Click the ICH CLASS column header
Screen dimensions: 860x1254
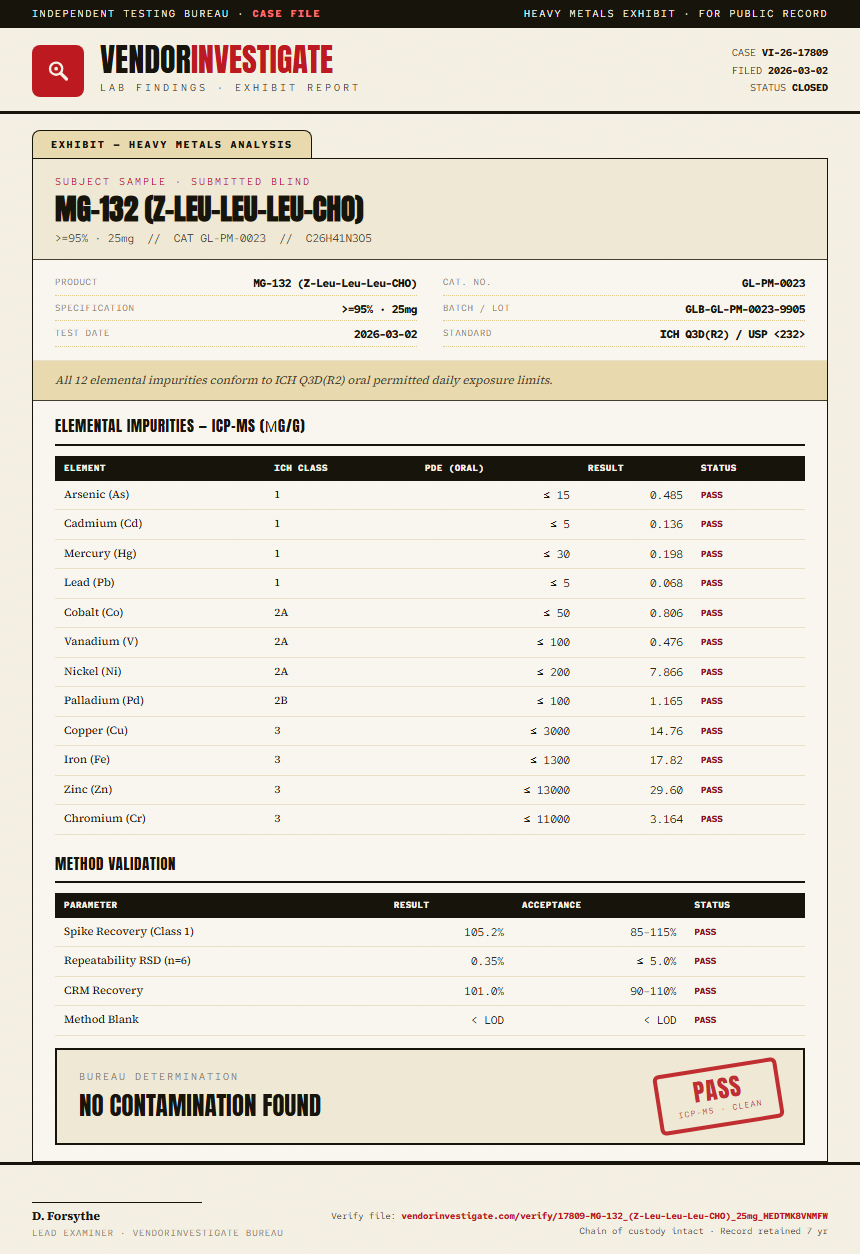pyautogui.click(x=301, y=468)
